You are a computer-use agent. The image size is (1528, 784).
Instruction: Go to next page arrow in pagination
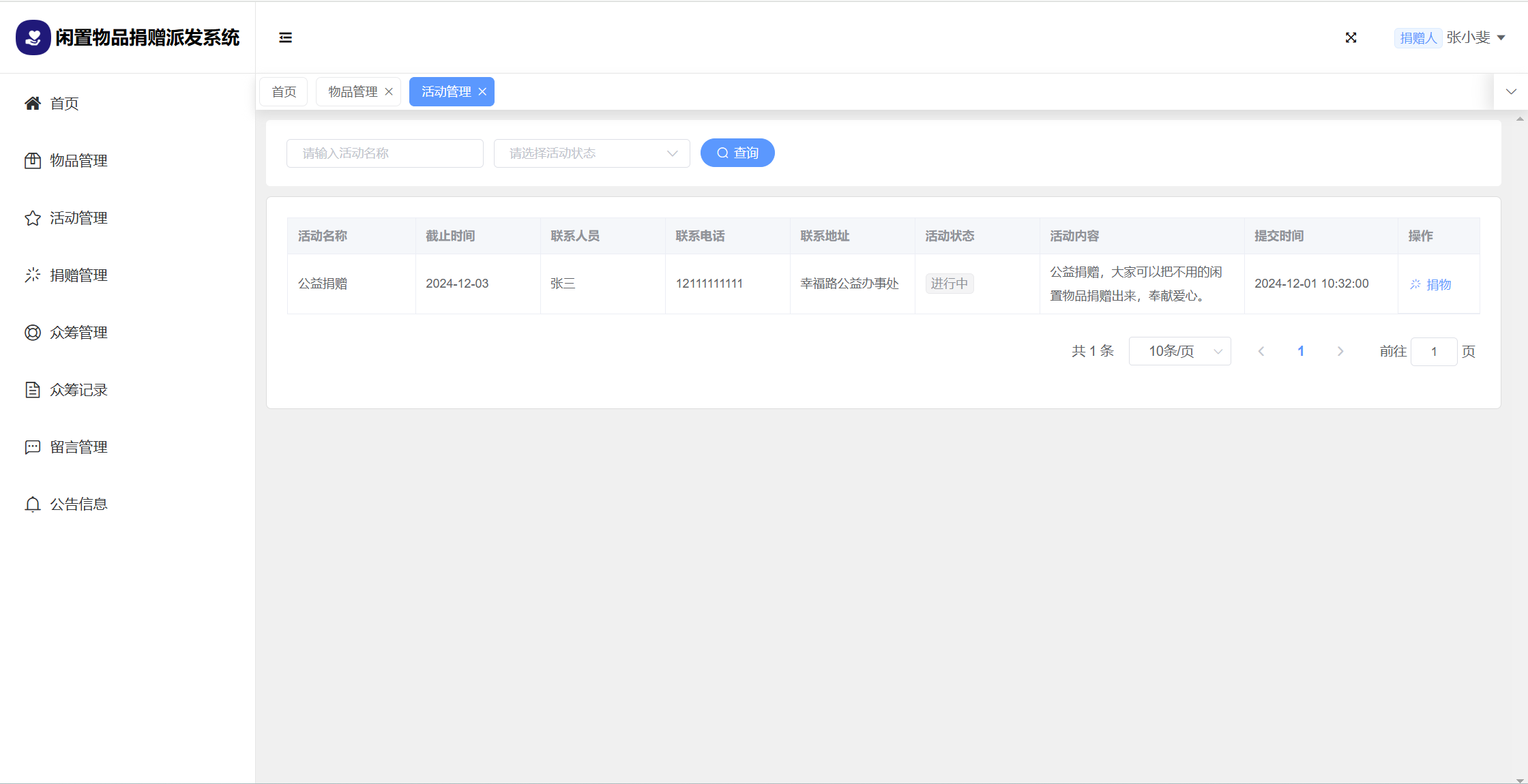(1340, 351)
